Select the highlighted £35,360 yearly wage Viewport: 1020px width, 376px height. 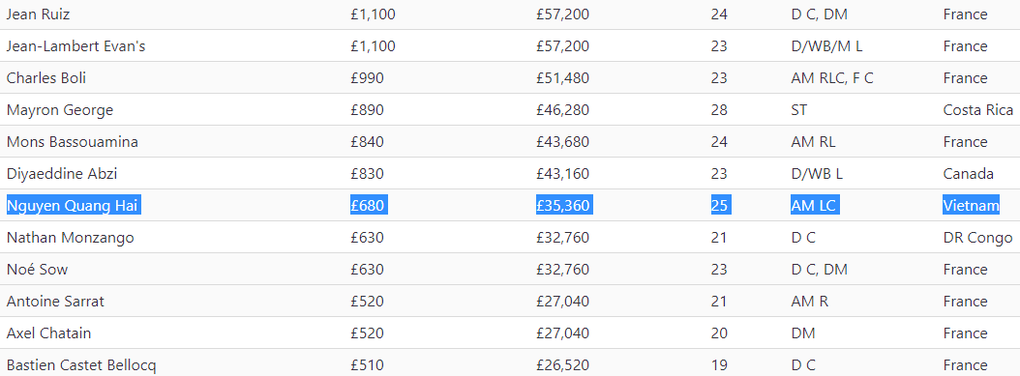563,206
